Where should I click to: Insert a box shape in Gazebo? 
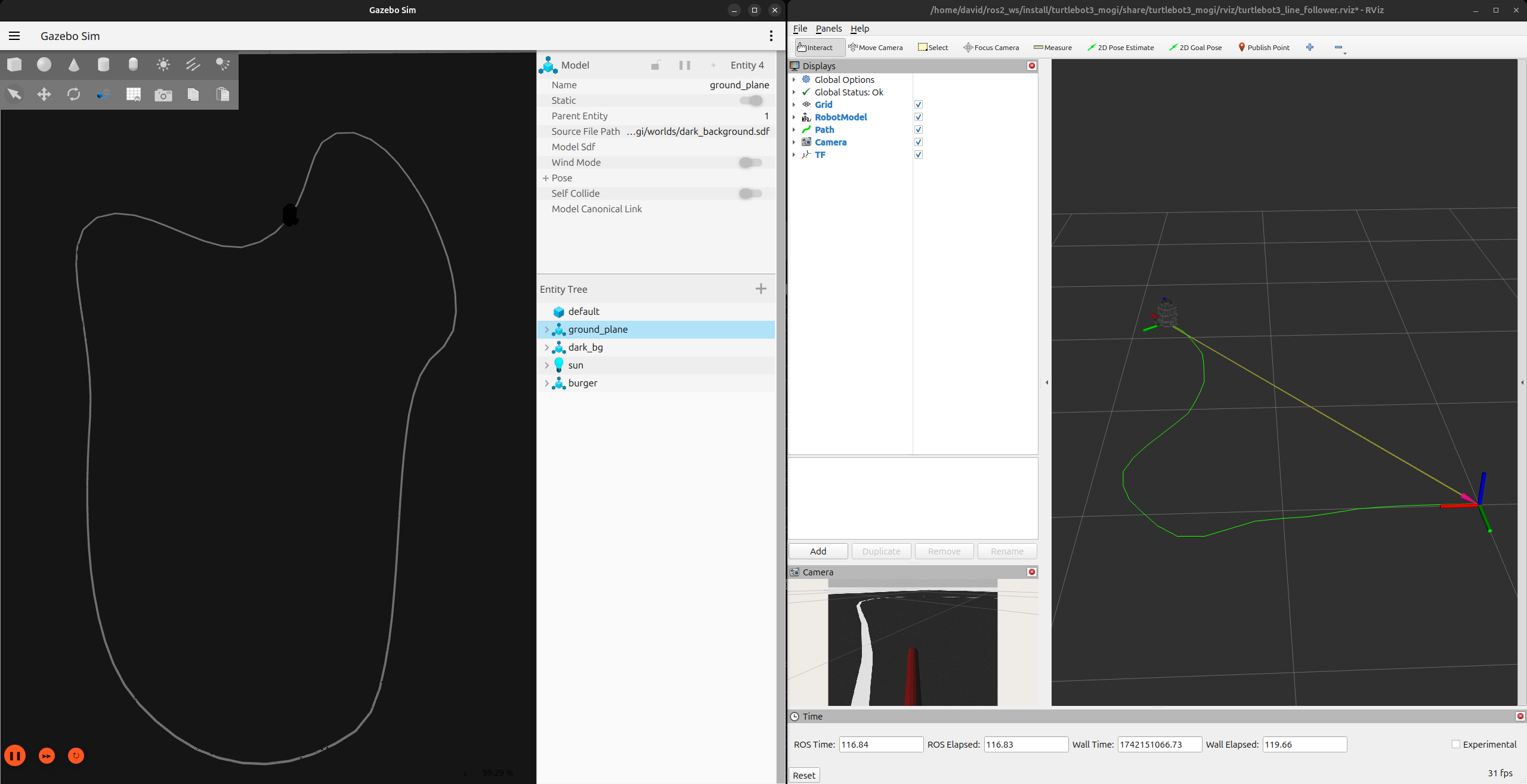15,64
